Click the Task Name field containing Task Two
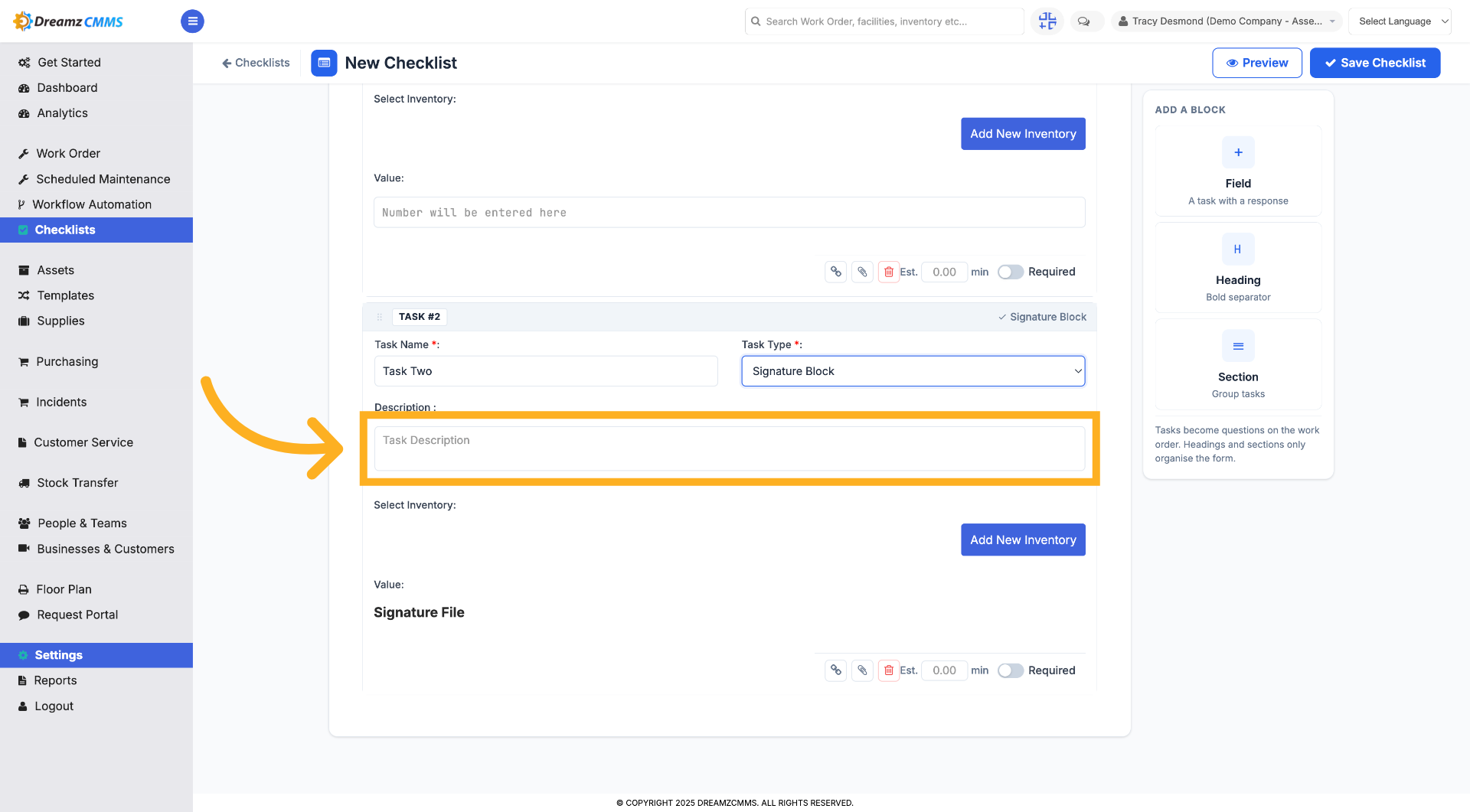 (x=546, y=371)
